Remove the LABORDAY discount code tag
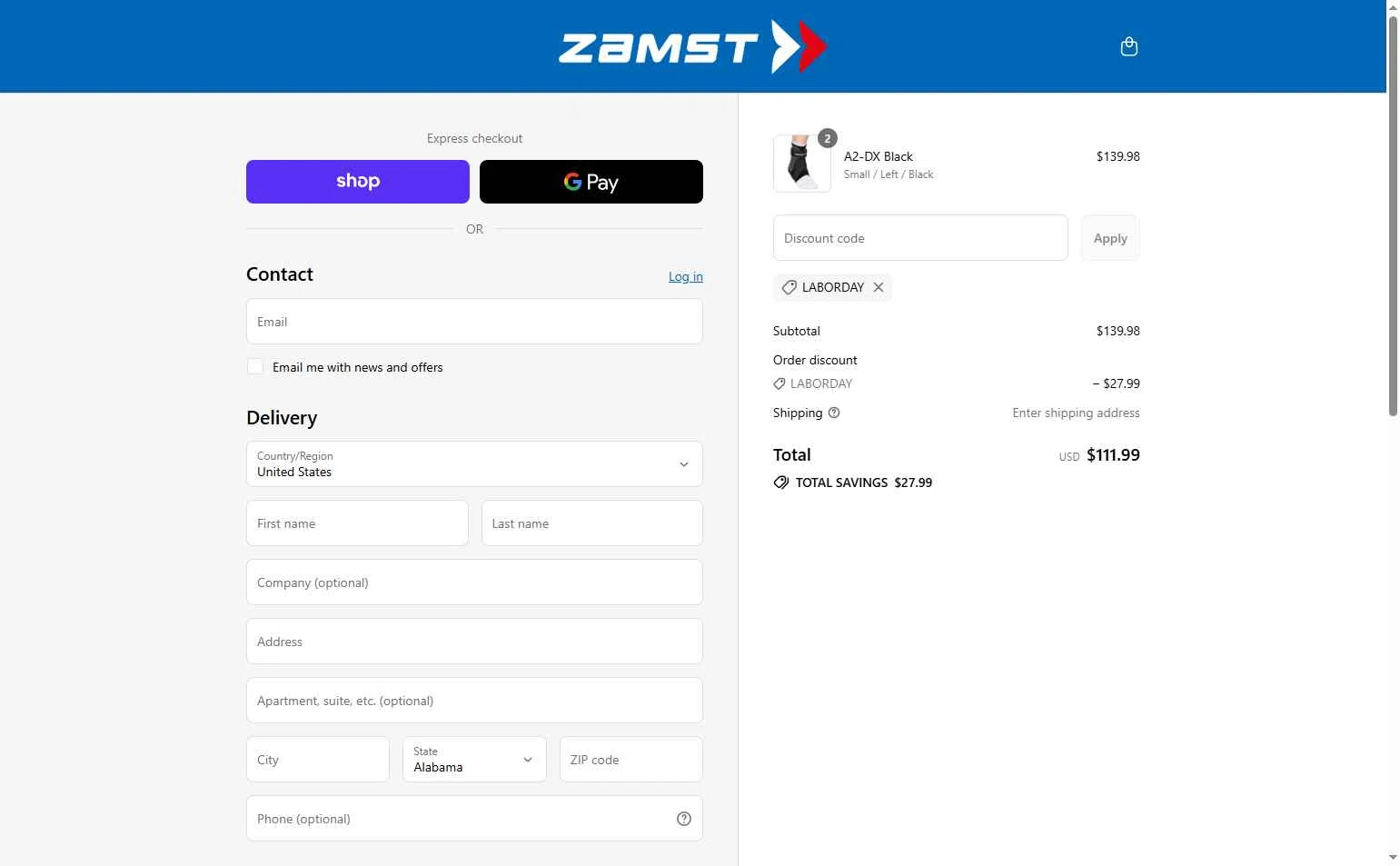The height and width of the screenshot is (866, 1400). point(879,287)
